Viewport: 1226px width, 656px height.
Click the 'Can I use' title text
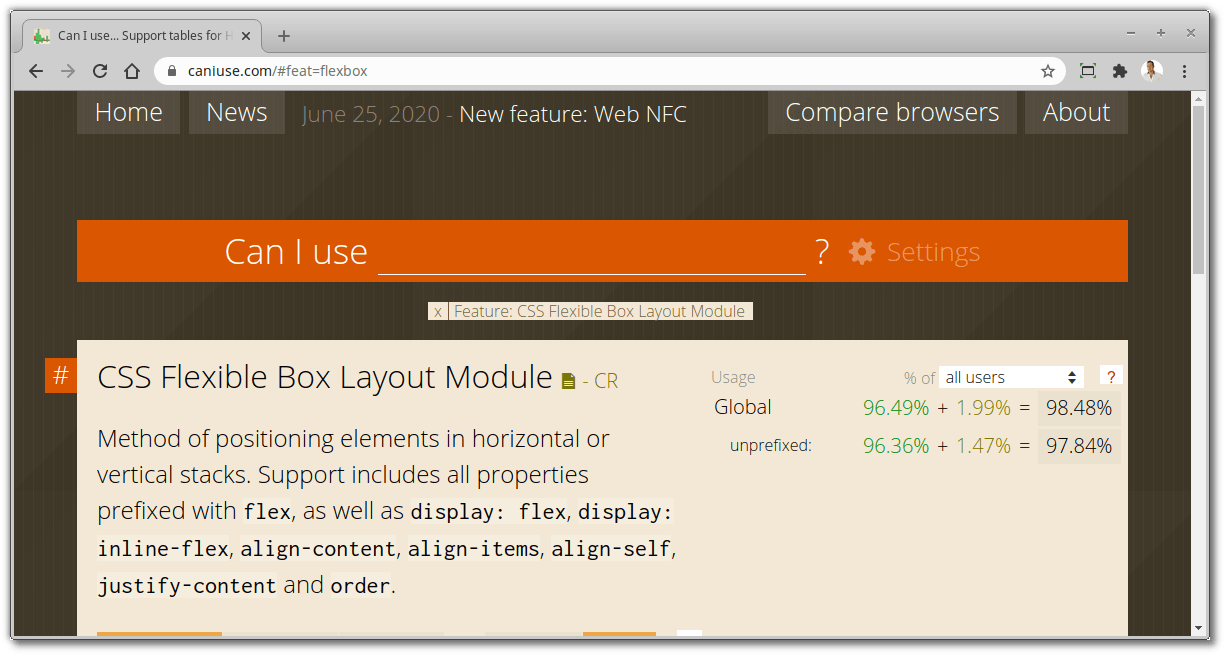(x=296, y=252)
